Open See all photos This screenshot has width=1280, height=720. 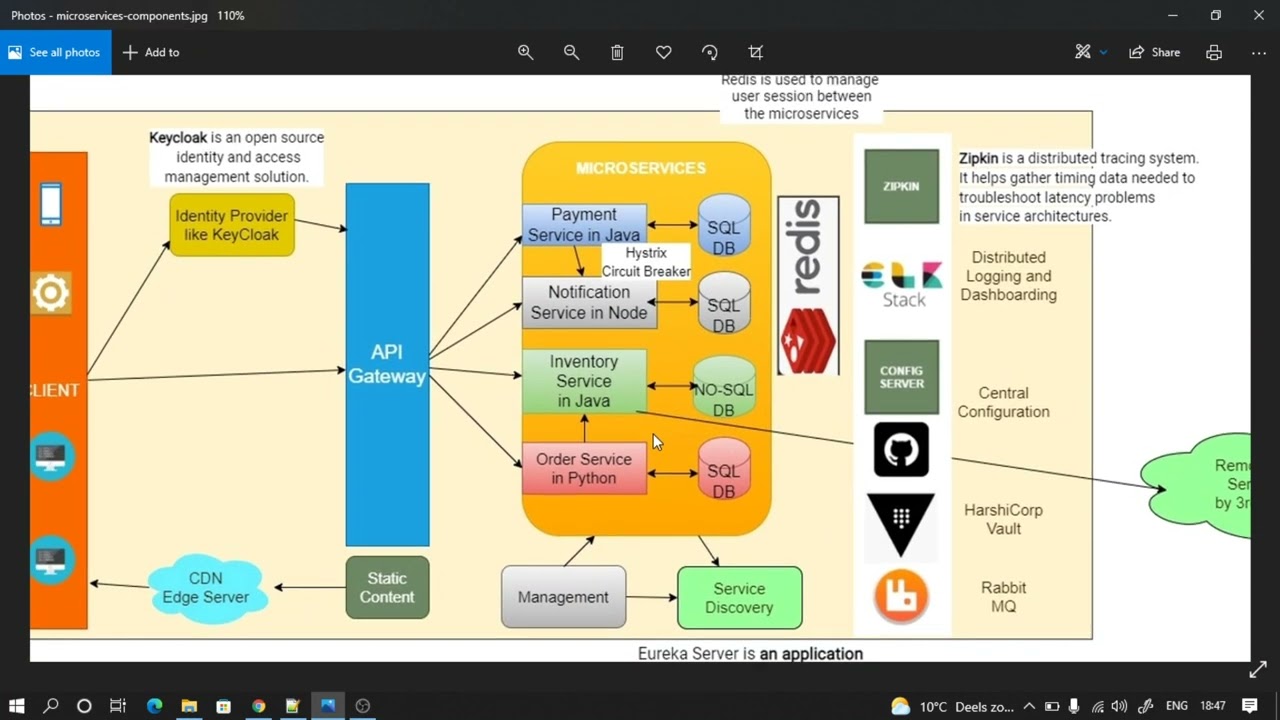point(56,52)
